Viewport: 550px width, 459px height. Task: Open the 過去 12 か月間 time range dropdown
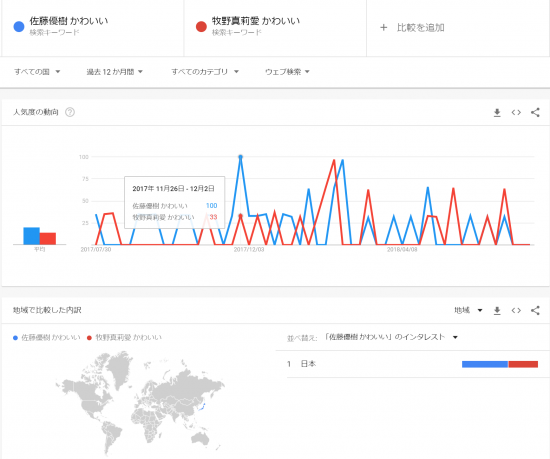pos(115,72)
